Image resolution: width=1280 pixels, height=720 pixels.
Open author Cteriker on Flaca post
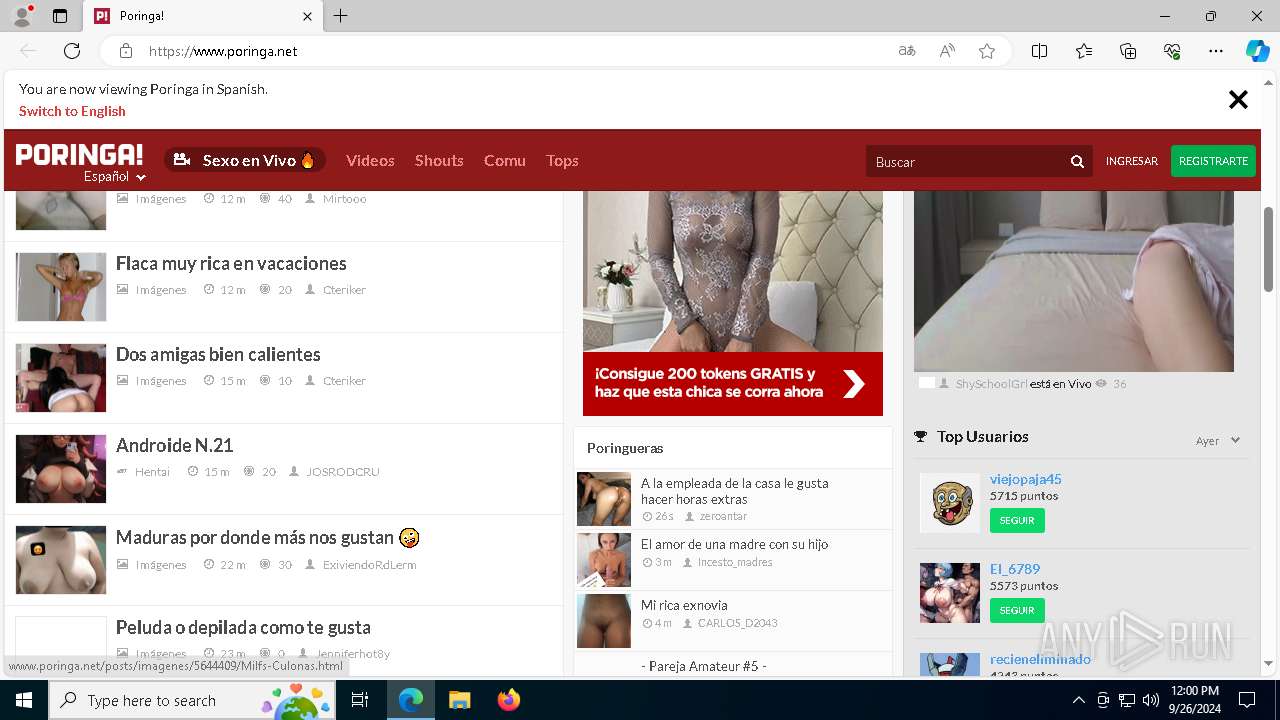pyautogui.click(x=344, y=290)
